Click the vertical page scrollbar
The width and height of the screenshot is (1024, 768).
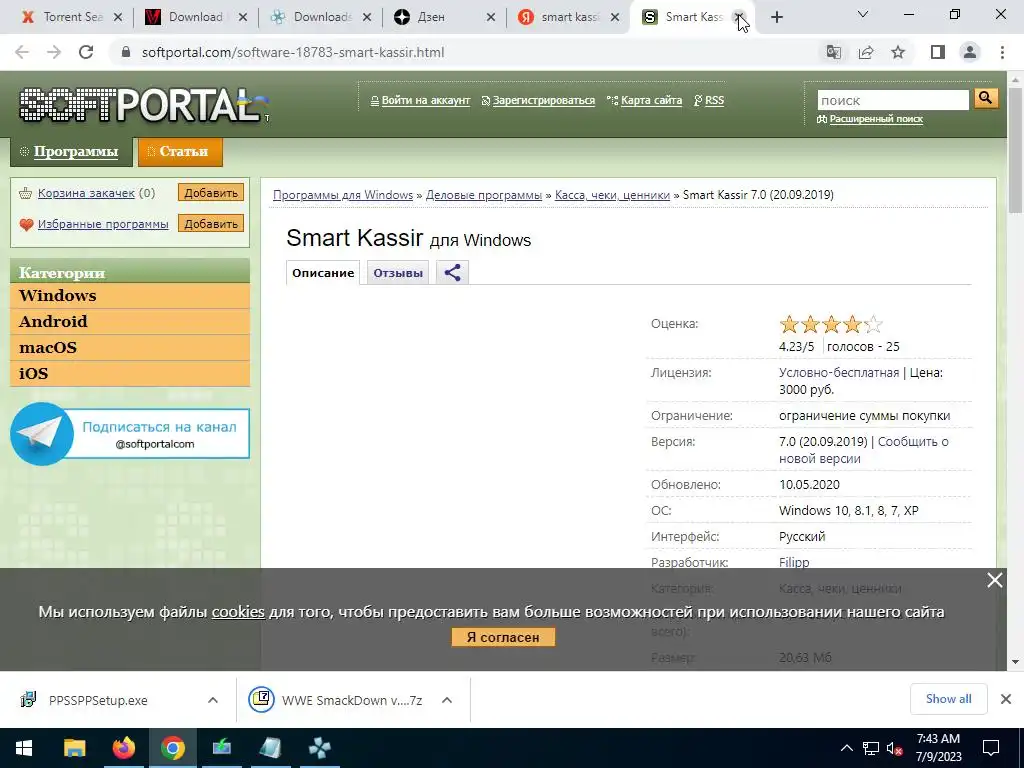point(1015,150)
